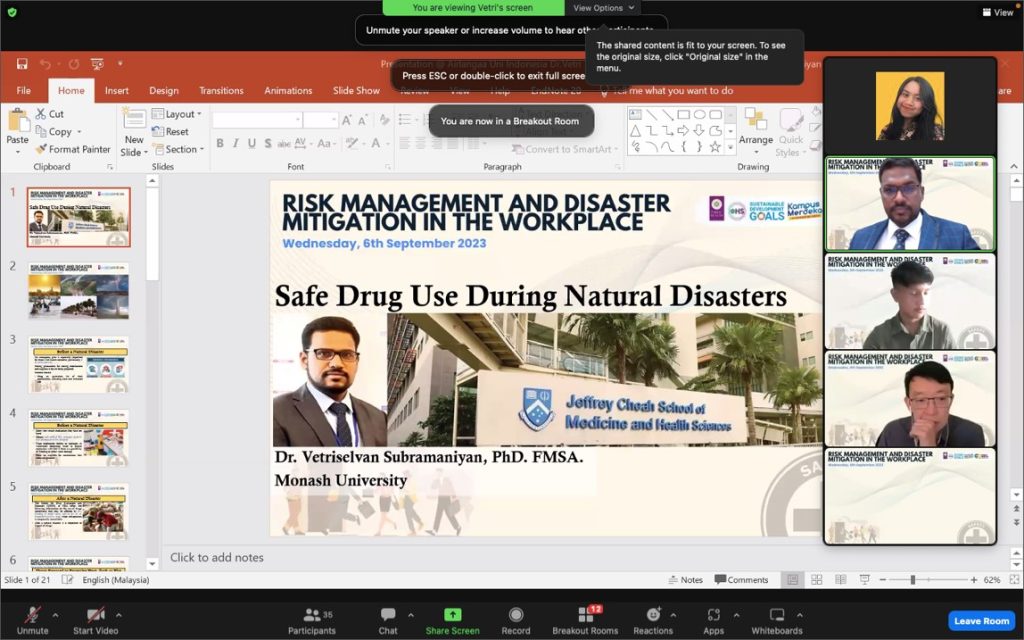The height and width of the screenshot is (640, 1024).
Task: Switch to the Animations tab
Action: [x=288, y=90]
